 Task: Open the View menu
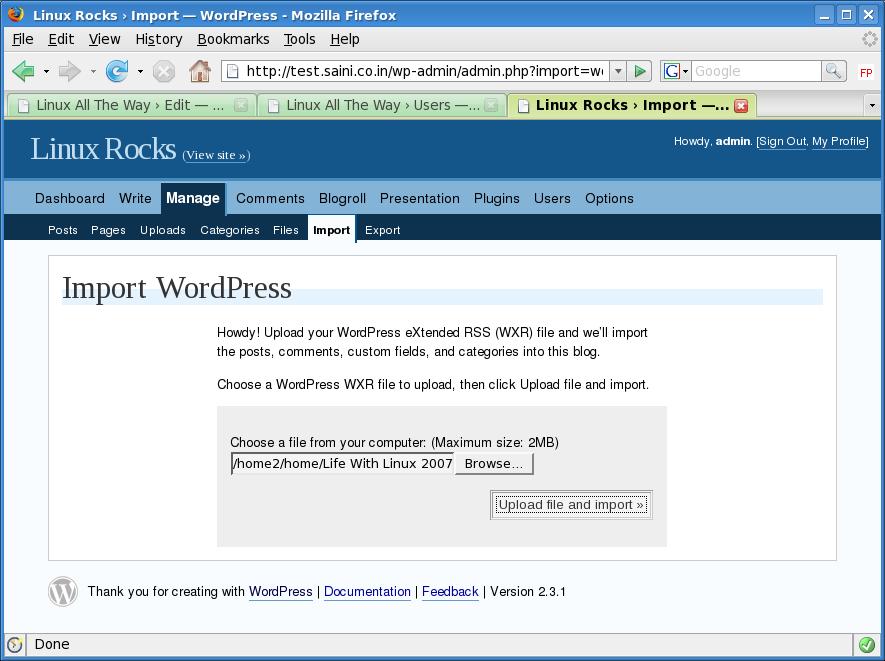(104, 39)
